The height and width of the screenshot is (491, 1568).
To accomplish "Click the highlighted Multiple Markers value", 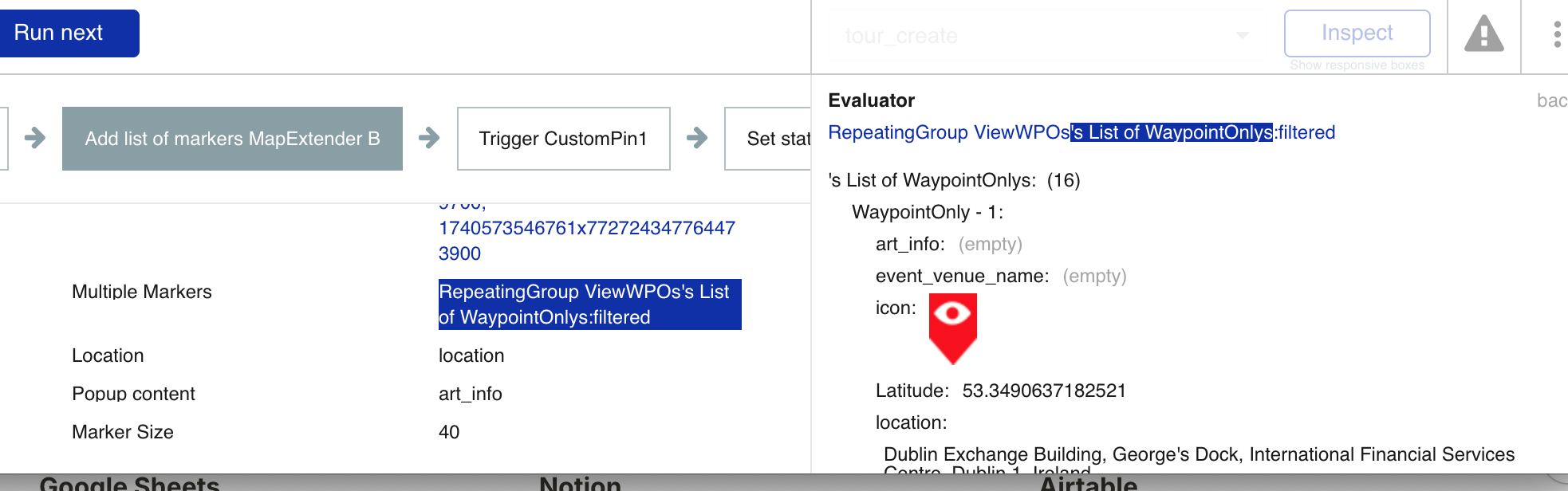I will pos(589,304).
